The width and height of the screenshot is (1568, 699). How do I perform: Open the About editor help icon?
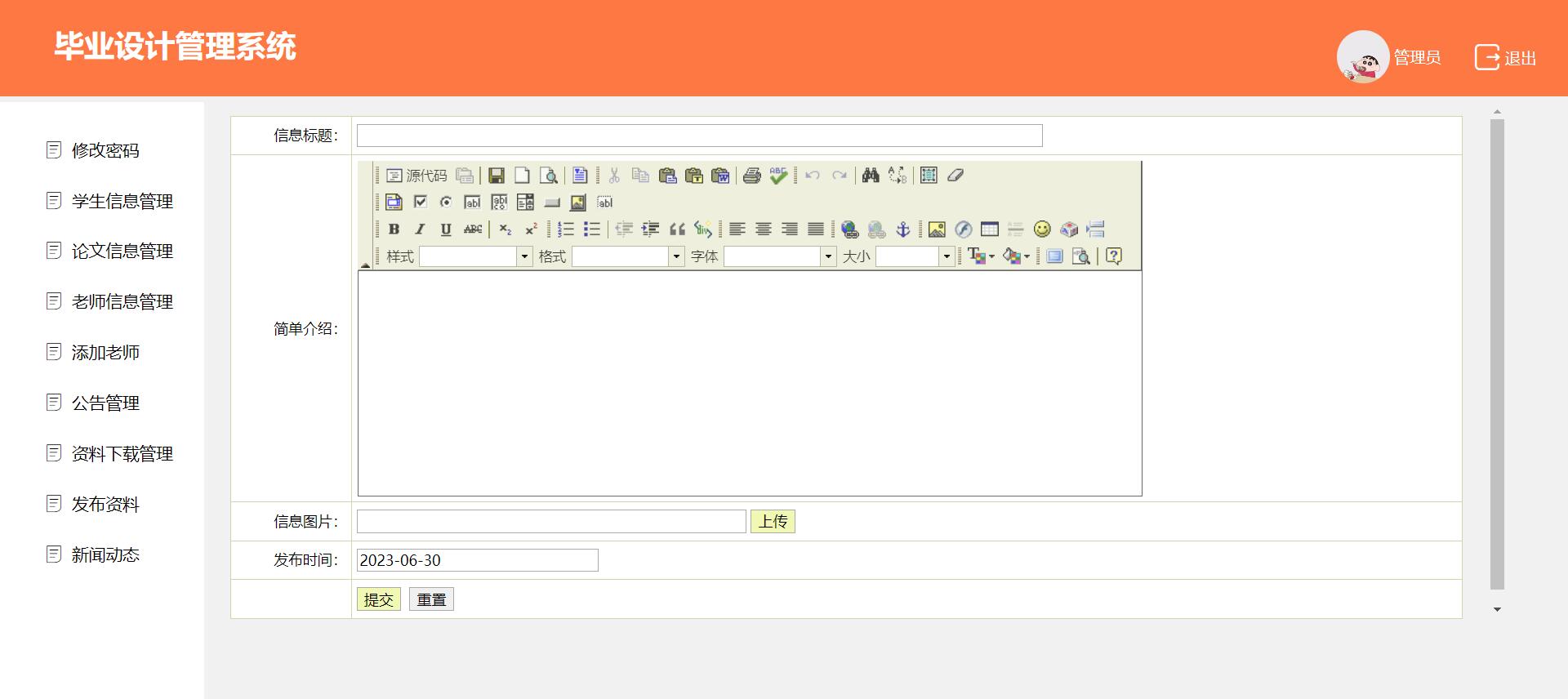[x=1113, y=256]
